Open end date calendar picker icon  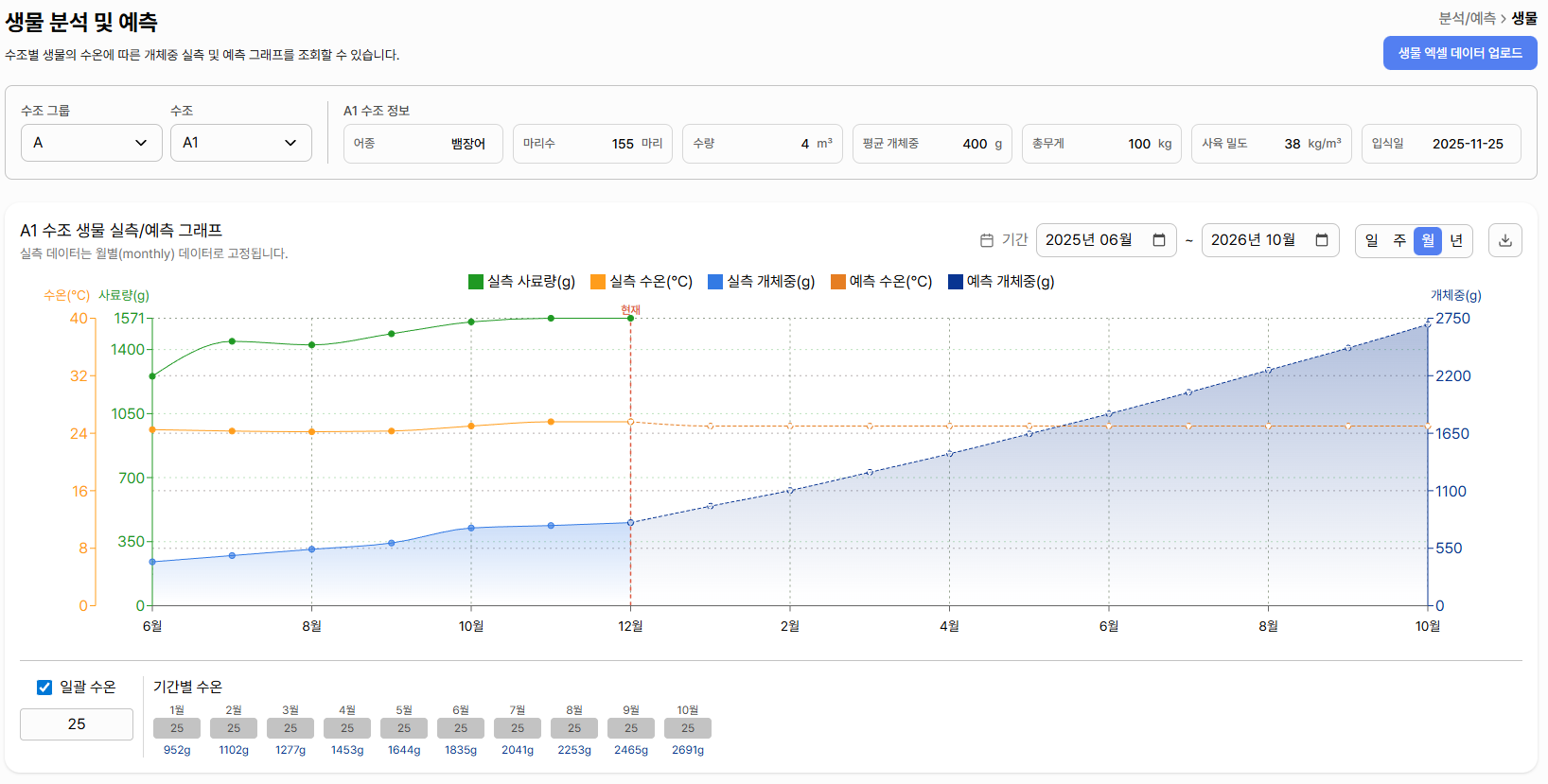tap(1322, 240)
